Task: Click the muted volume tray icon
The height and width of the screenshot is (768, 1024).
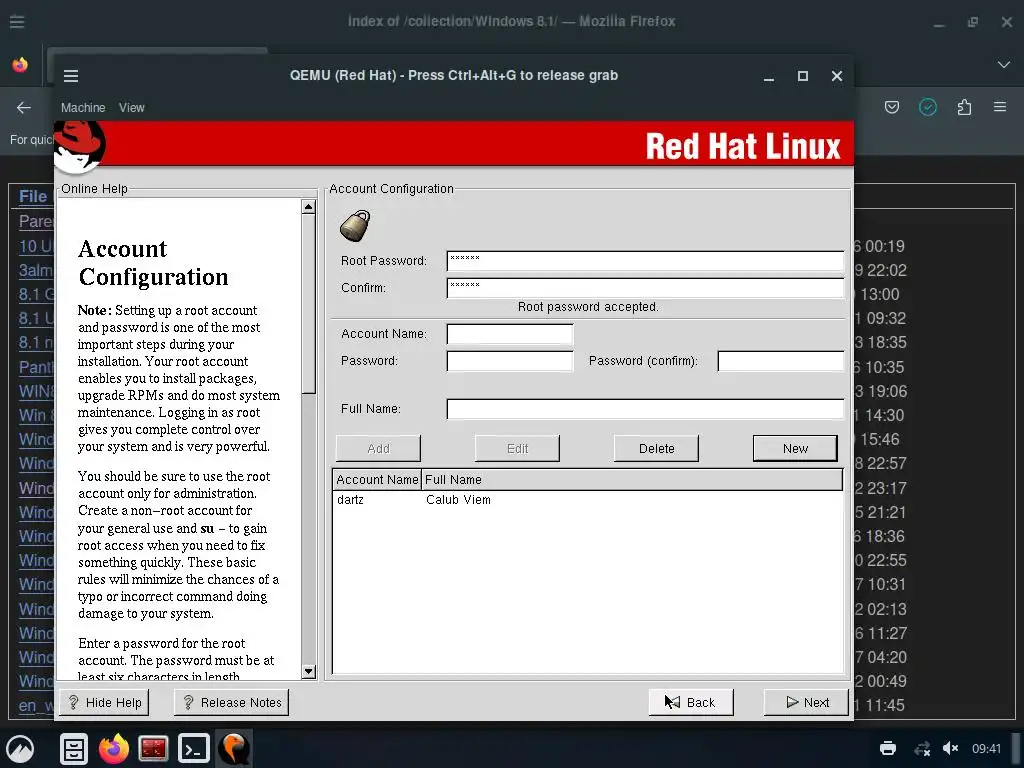Action: (x=950, y=748)
